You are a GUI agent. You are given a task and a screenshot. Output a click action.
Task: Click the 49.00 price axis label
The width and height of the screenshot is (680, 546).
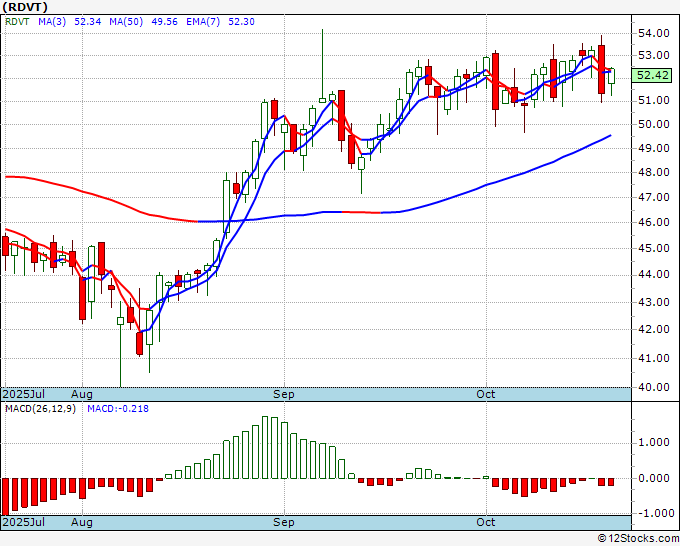(x=653, y=148)
